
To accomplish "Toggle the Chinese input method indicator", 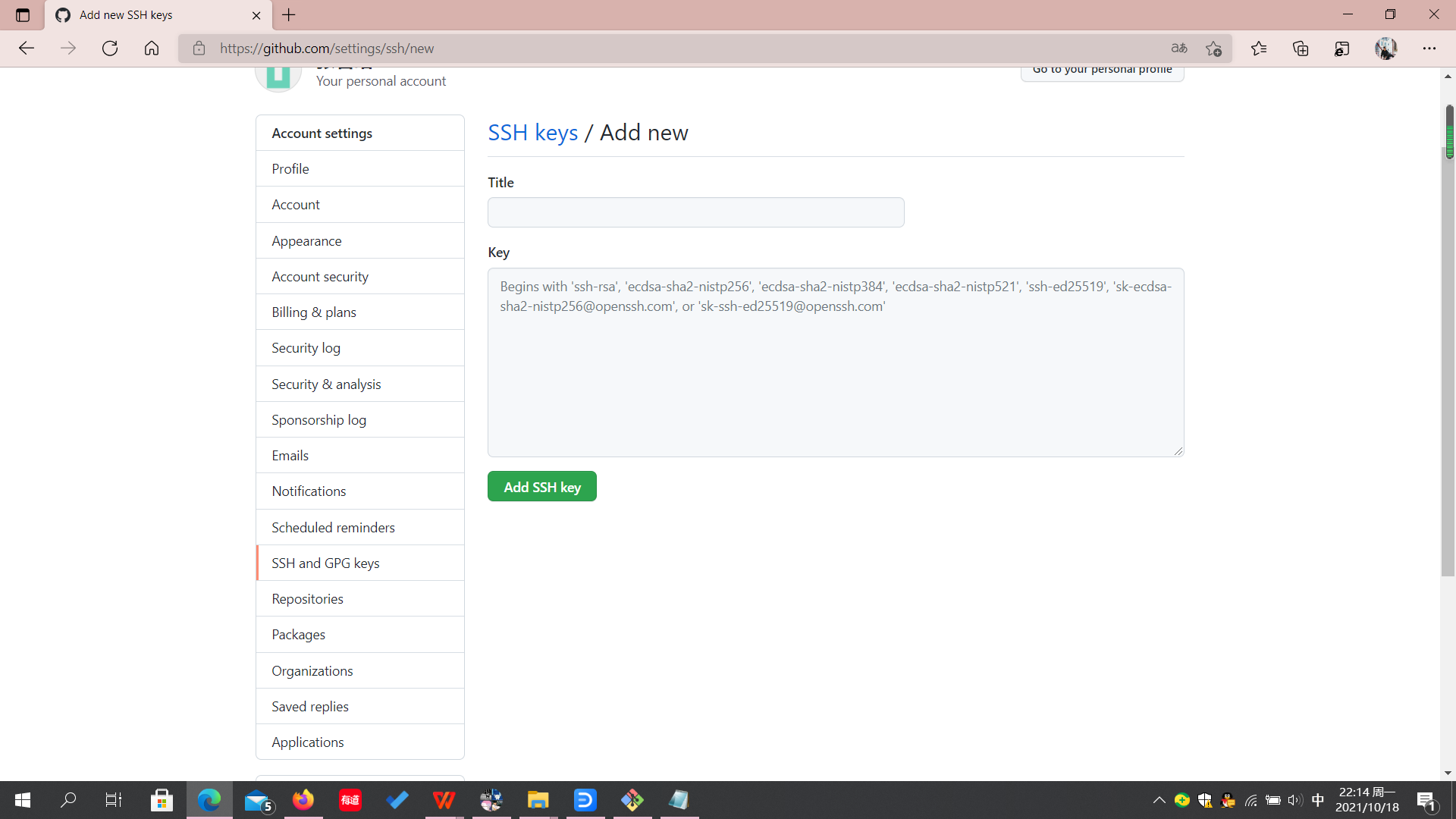I will [x=1318, y=800].
